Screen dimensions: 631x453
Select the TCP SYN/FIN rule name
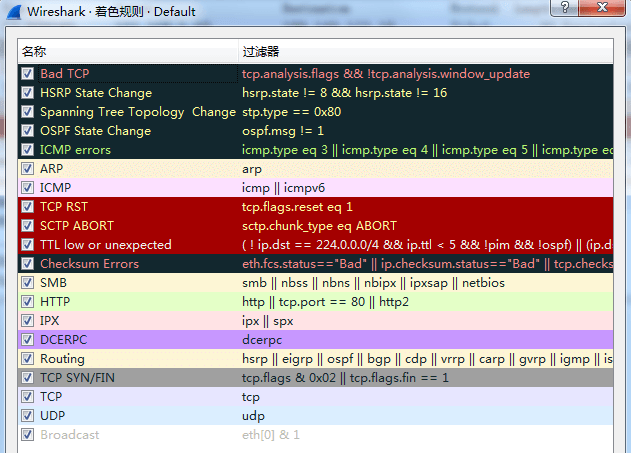[x=77, y=378]
